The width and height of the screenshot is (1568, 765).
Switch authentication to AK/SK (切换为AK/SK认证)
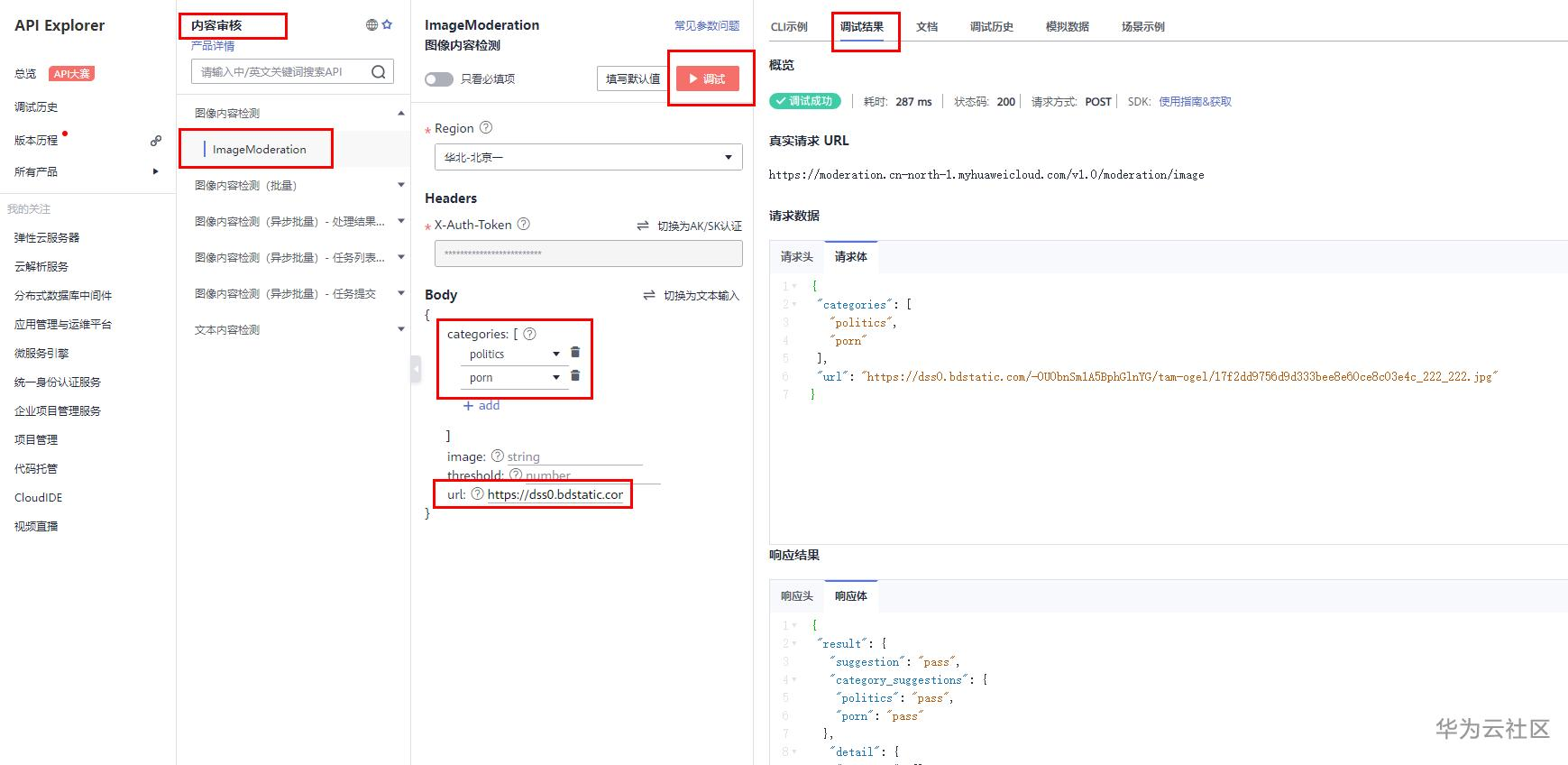pos(690,226)
